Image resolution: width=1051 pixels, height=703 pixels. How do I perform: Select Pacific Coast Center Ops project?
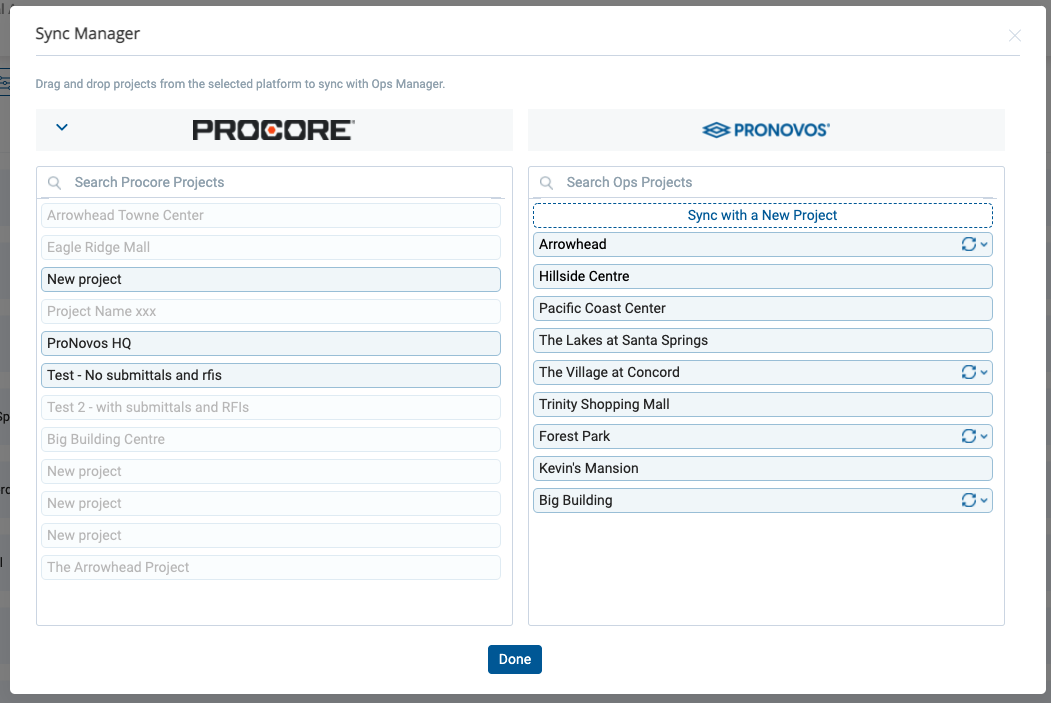[763, 308]
